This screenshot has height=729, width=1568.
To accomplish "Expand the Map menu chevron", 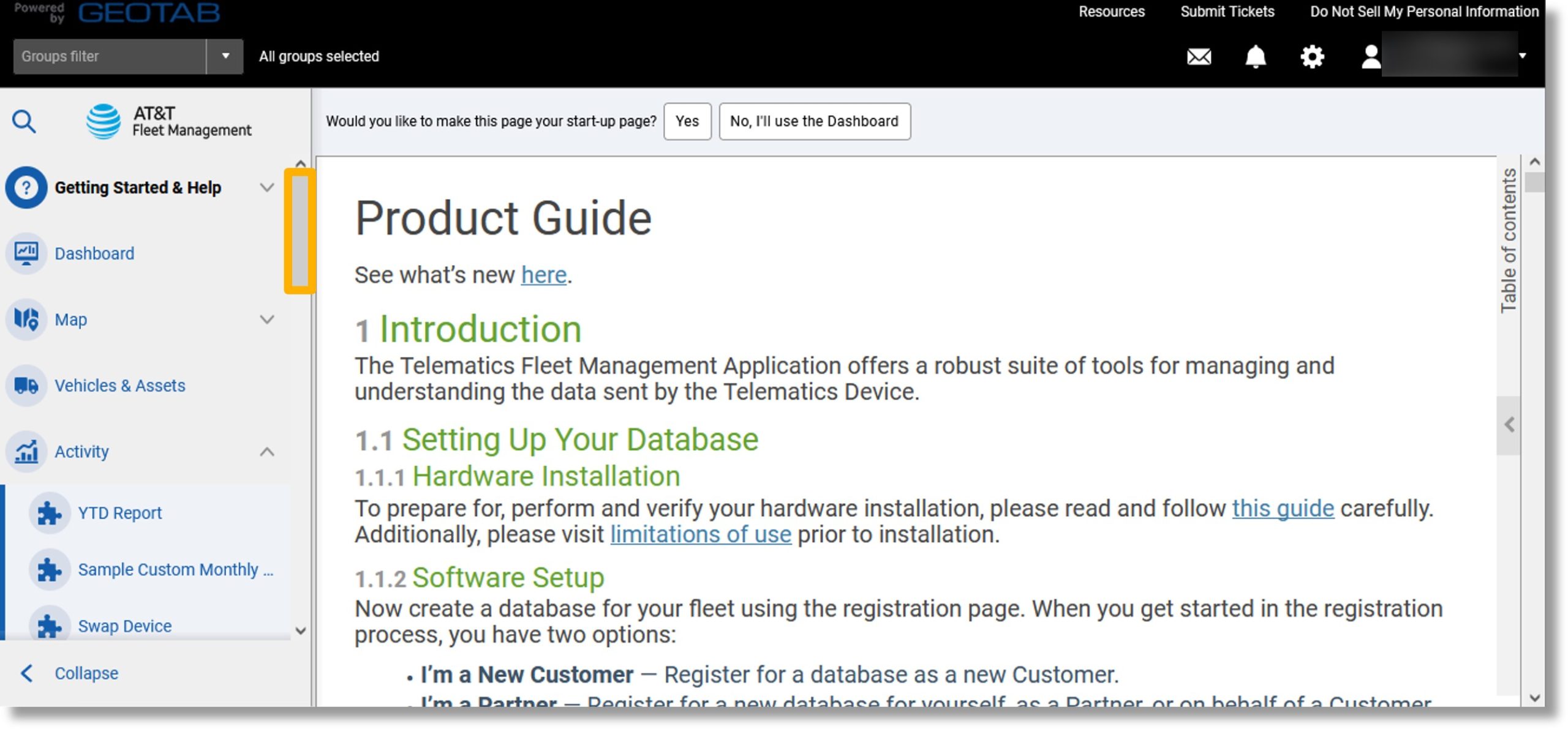I will (267, 319).
